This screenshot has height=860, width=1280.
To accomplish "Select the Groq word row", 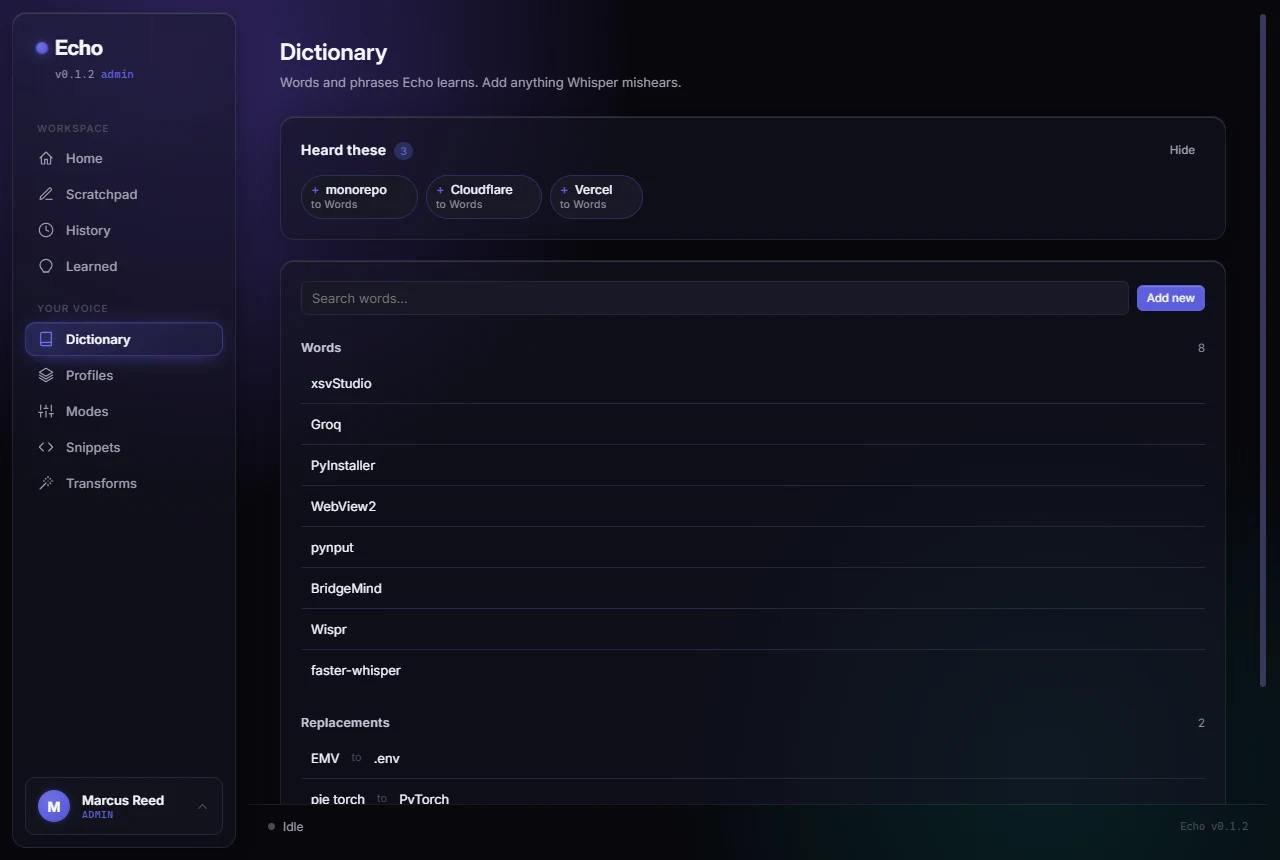I will point(753,425).
